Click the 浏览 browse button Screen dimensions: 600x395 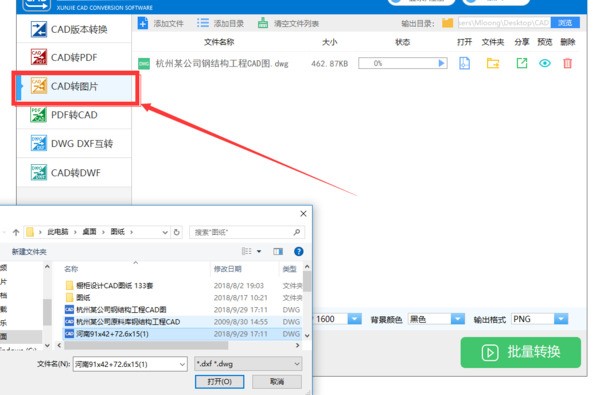[x=565, y=23]
